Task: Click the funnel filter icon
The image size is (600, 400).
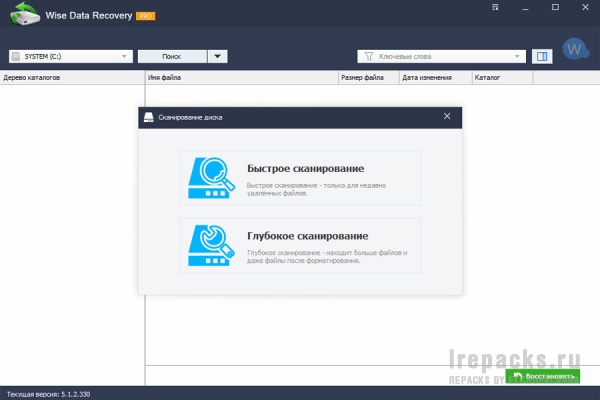Action: coord(368,56)
